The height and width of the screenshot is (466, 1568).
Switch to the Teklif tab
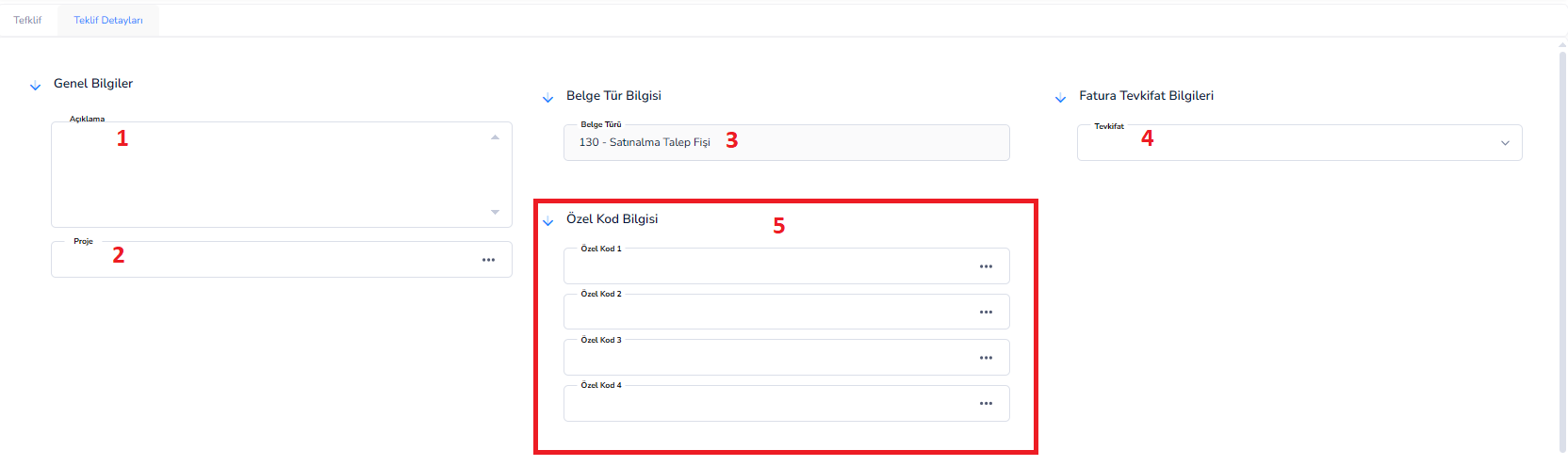[27, 20]
